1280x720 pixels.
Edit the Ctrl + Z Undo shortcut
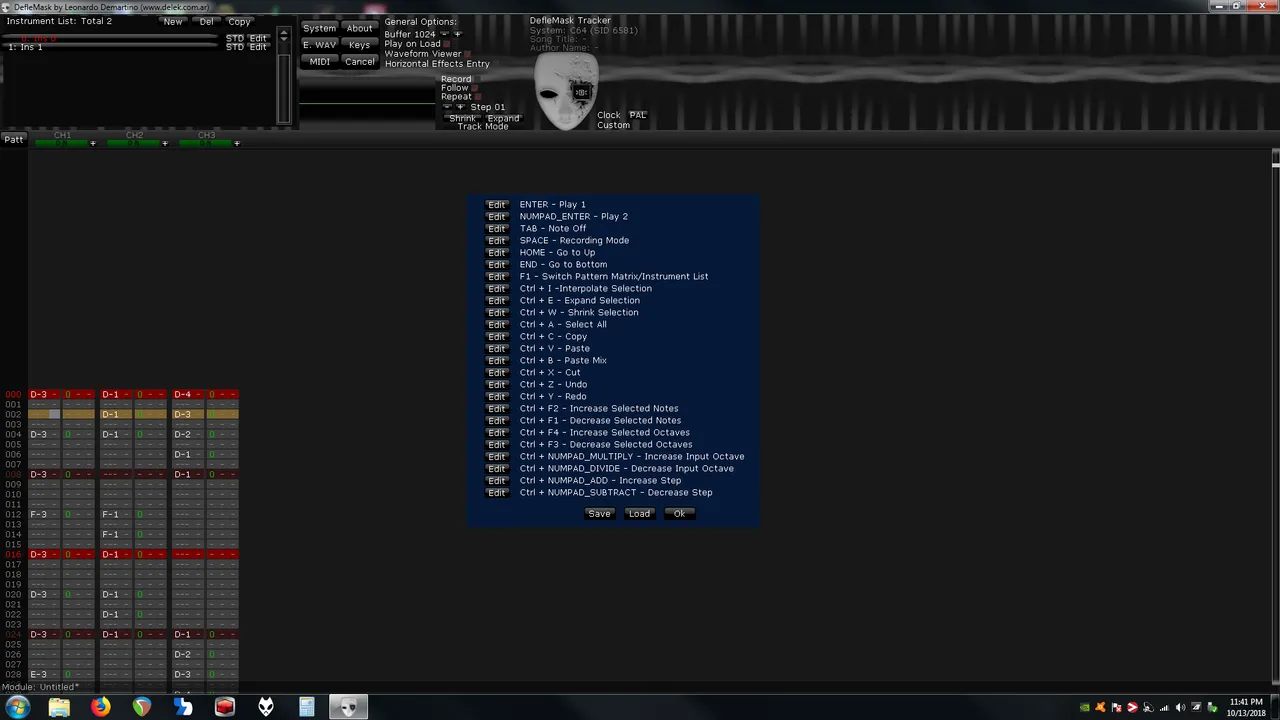[497, 385]
